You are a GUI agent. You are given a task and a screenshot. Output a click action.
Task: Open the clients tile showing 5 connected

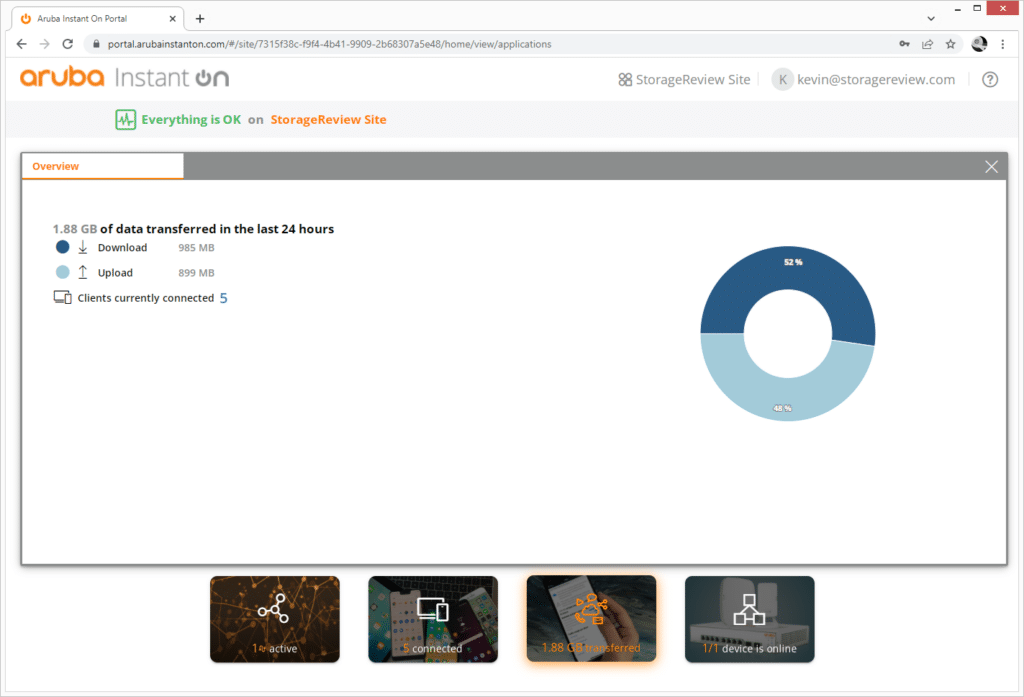pyautogui.click(x=433, y=619)
